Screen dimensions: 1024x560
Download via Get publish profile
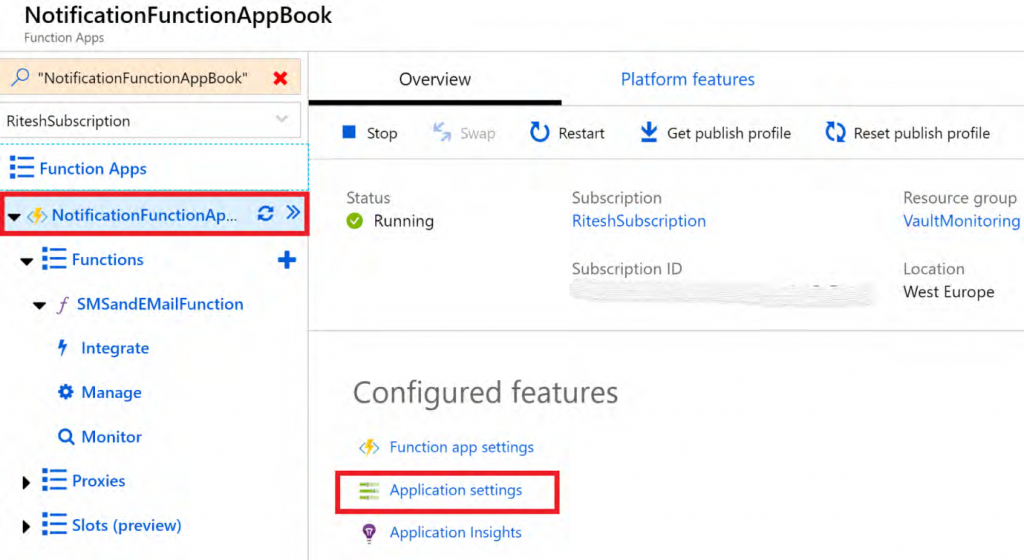(715, 133)
